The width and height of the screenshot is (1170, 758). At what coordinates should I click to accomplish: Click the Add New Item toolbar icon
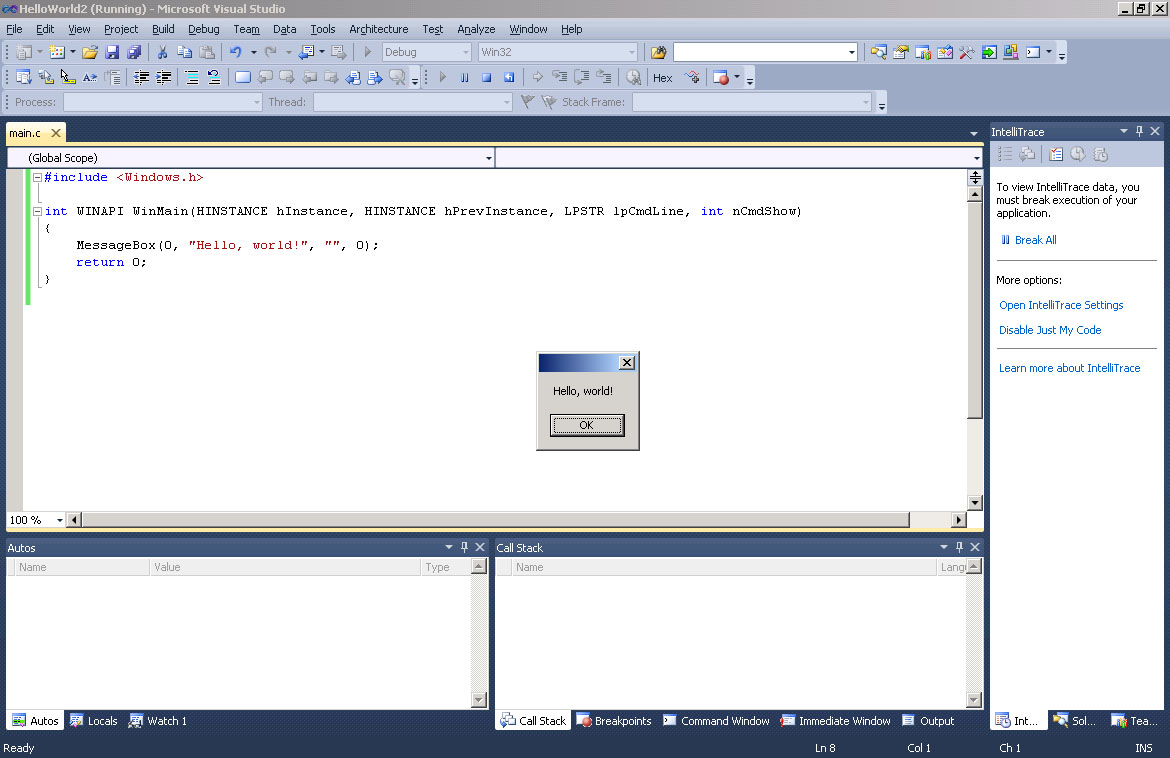(x=57, y=52)
